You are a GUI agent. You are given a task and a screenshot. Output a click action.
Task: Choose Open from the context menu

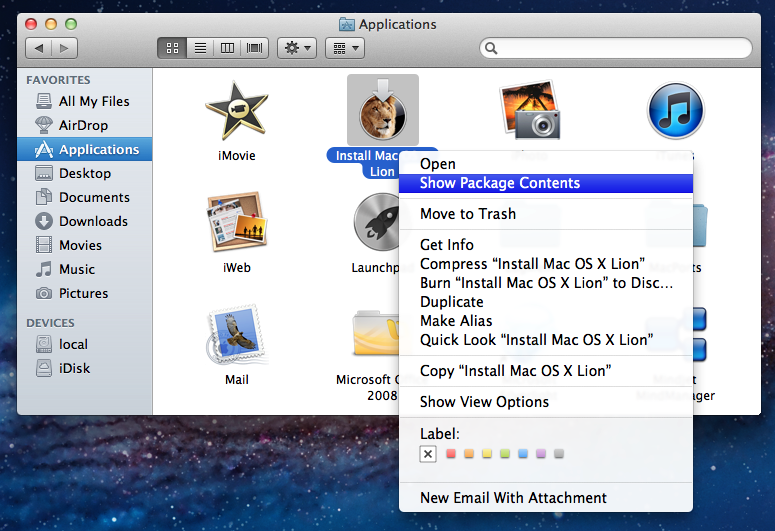(x=546, y=164)
